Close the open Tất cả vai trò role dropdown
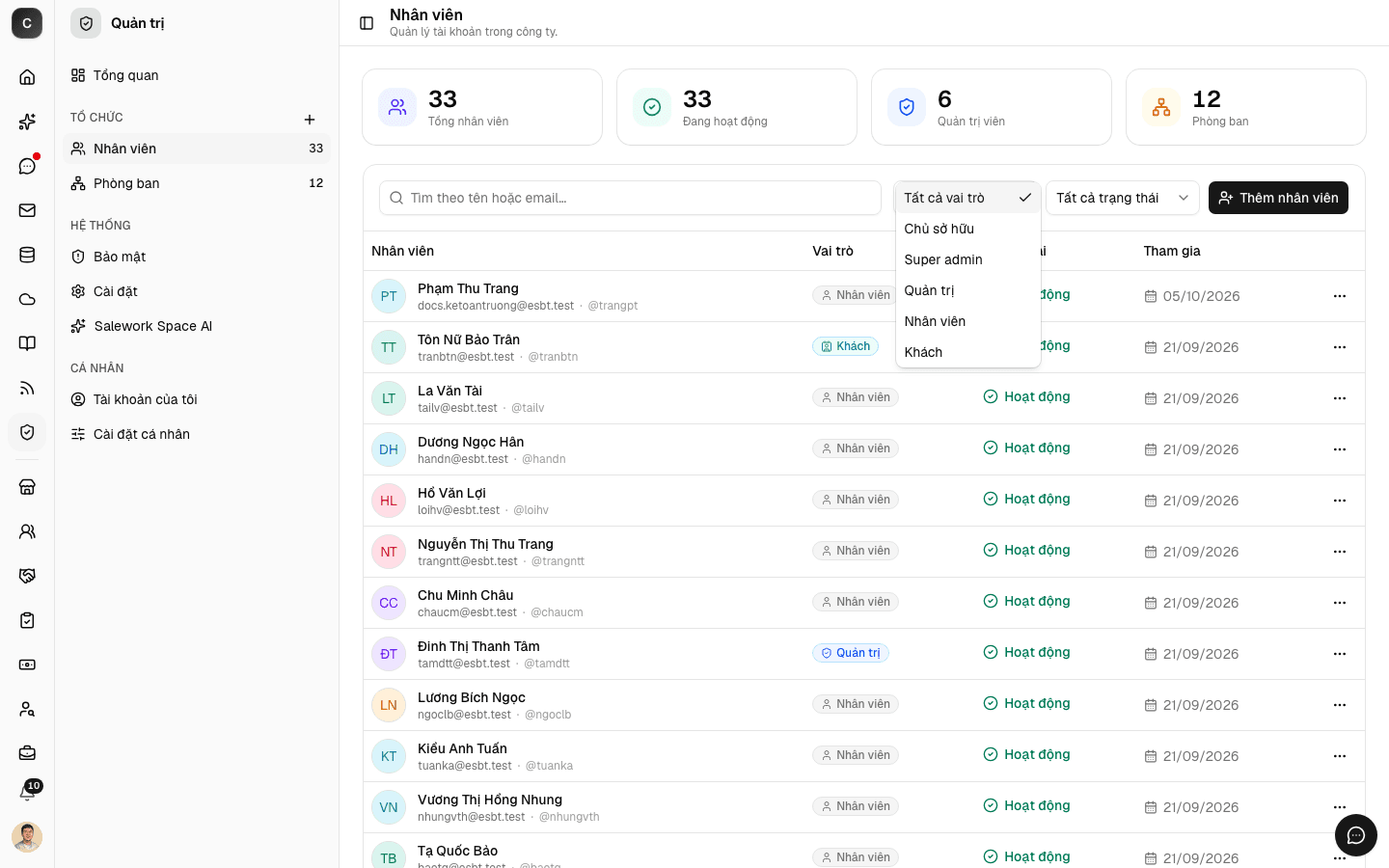 tap(967, 198)
